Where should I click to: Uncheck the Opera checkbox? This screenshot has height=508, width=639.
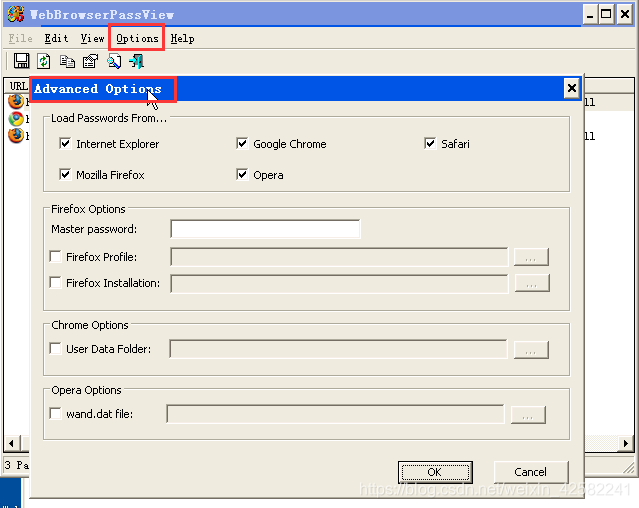tap(242, 174)
